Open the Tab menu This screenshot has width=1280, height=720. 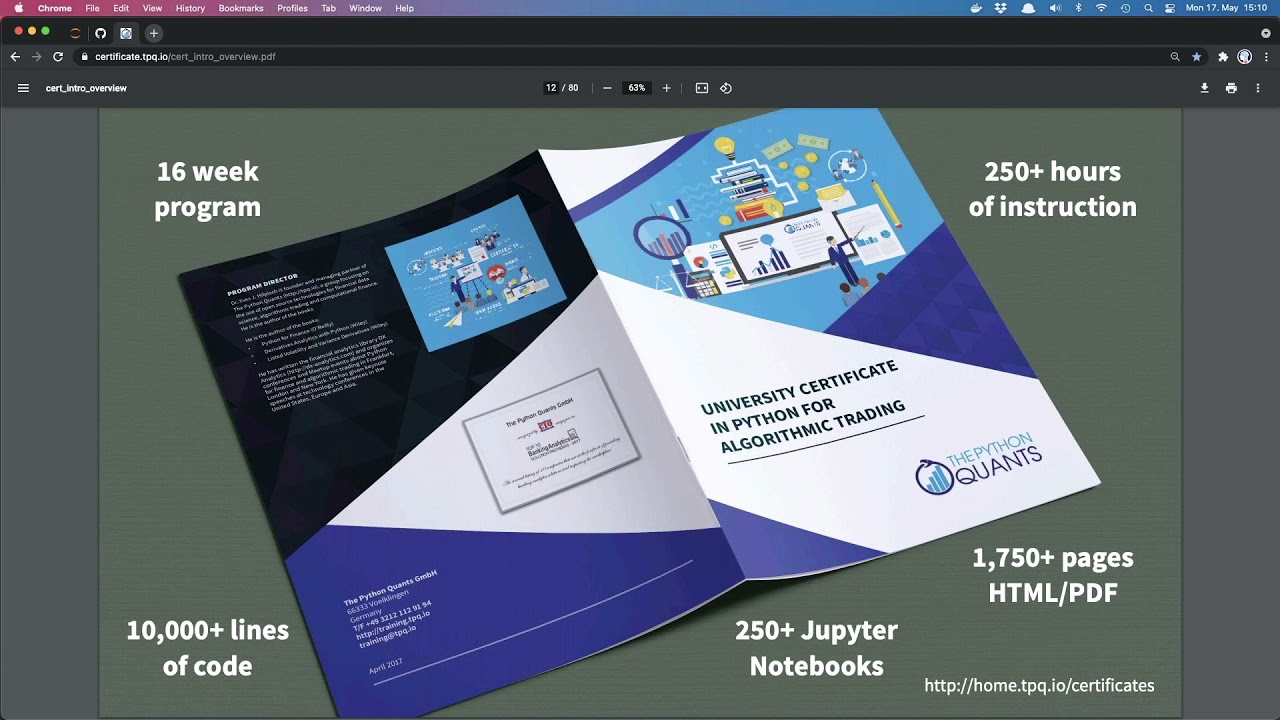(x=328, y=8)
